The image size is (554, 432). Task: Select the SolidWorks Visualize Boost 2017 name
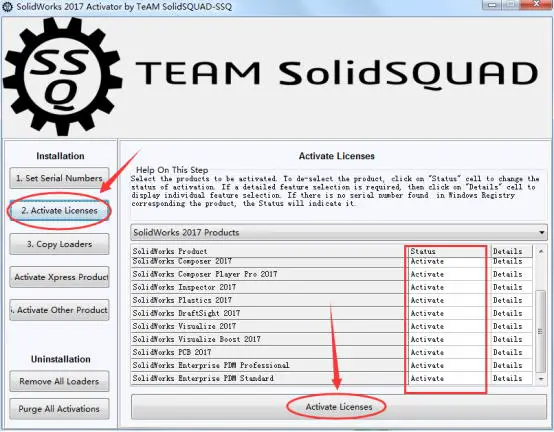pos(196,339)
